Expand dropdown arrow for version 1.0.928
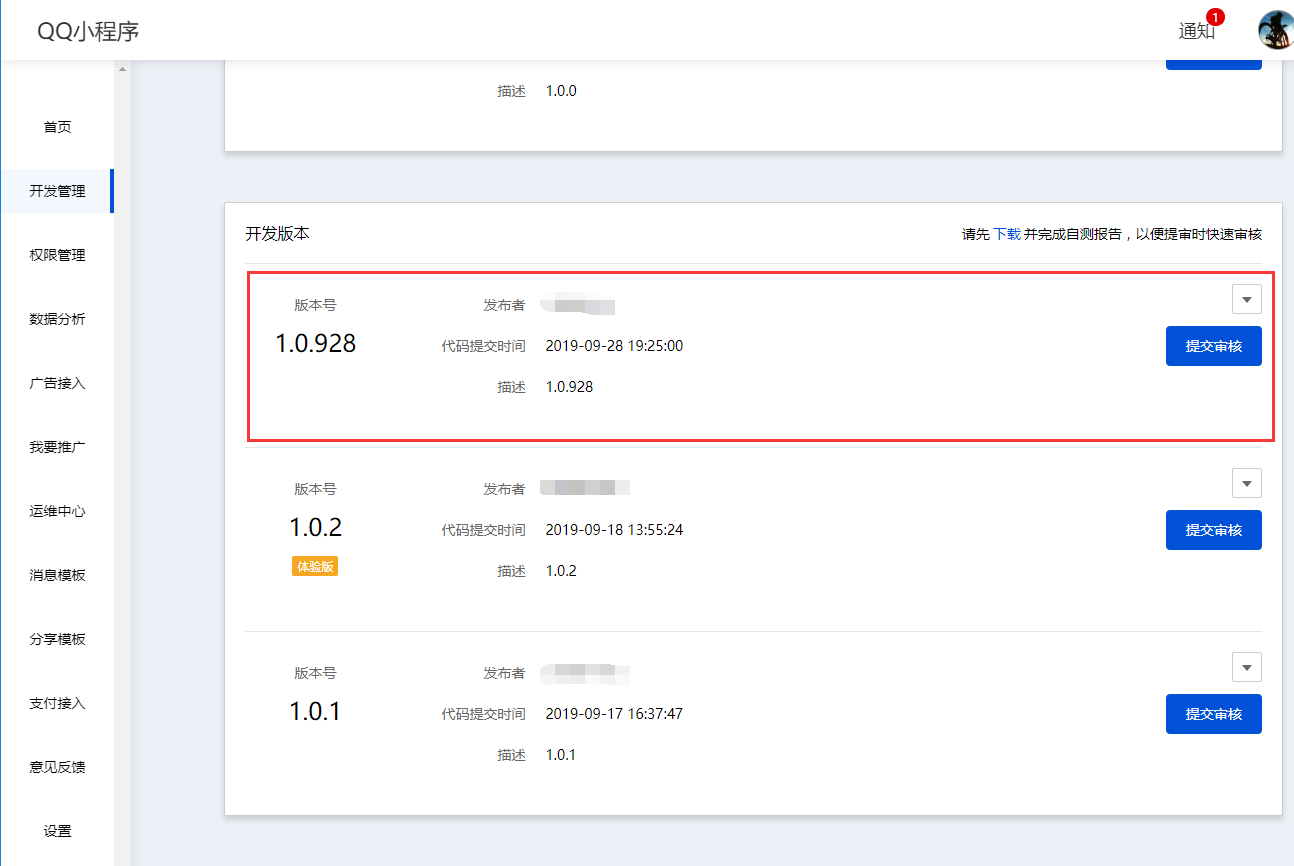The width and height of the screenshot is (1294, 866). point(1246,299)
